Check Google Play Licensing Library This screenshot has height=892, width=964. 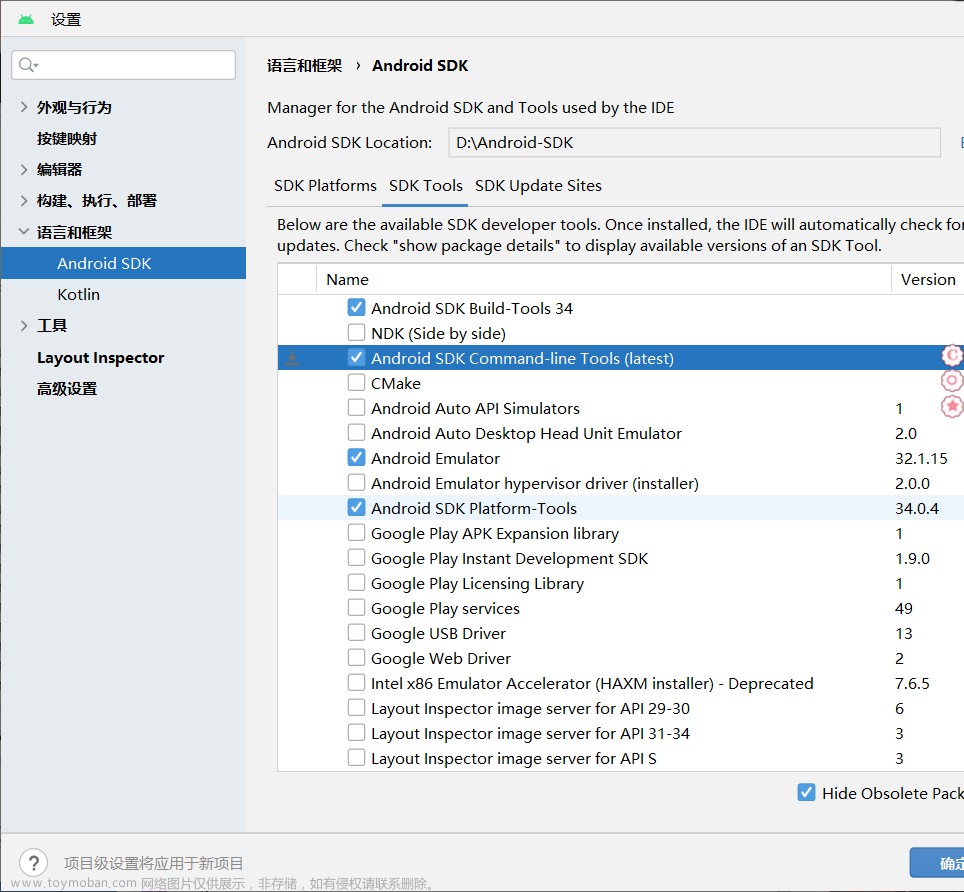coord(356,583)
